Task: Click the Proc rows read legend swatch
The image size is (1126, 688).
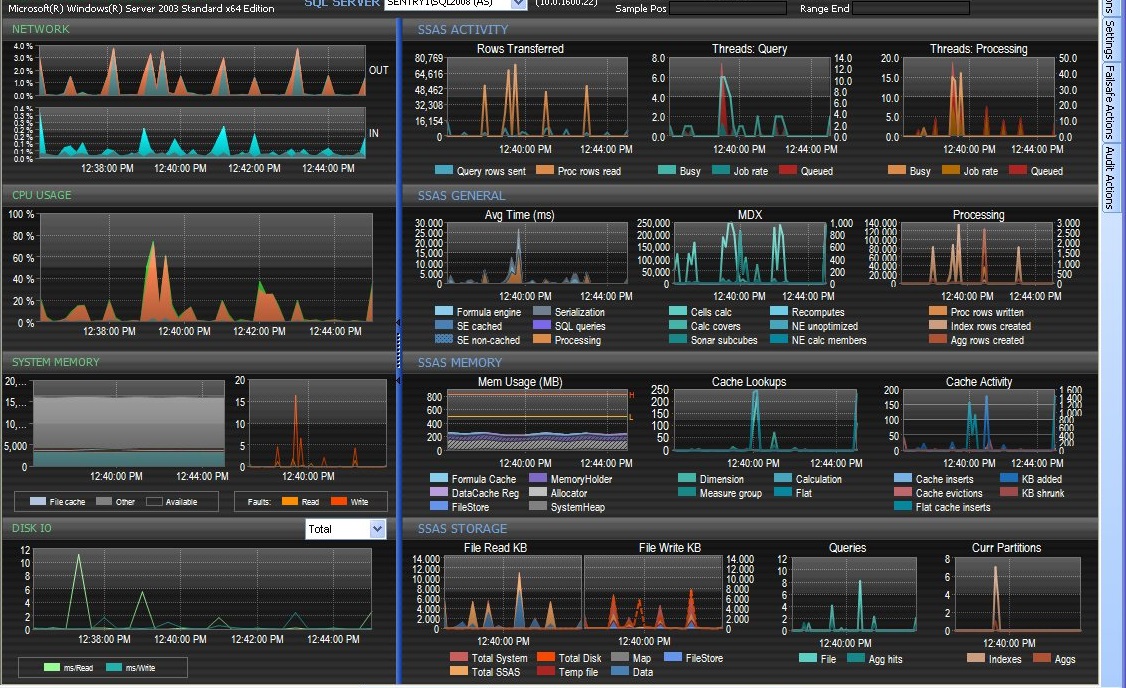Action: tap(545, 171)
